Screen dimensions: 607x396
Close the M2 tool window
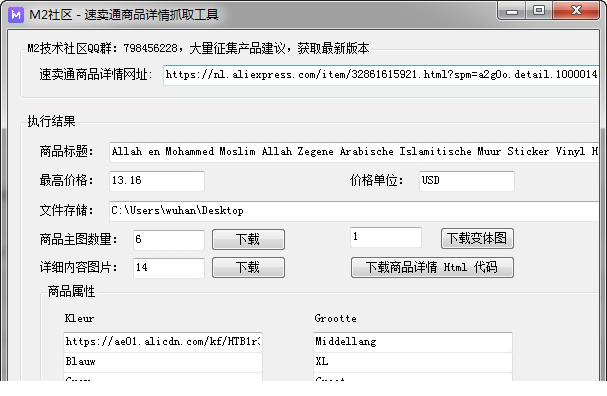pyautogui.click(x=576, y=11)
